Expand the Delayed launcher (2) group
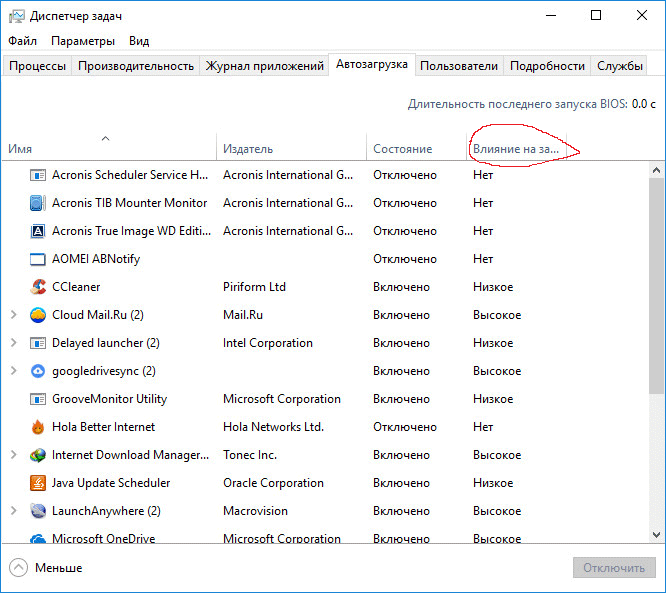Screen dimensions: 666x593 pos(14,343)
